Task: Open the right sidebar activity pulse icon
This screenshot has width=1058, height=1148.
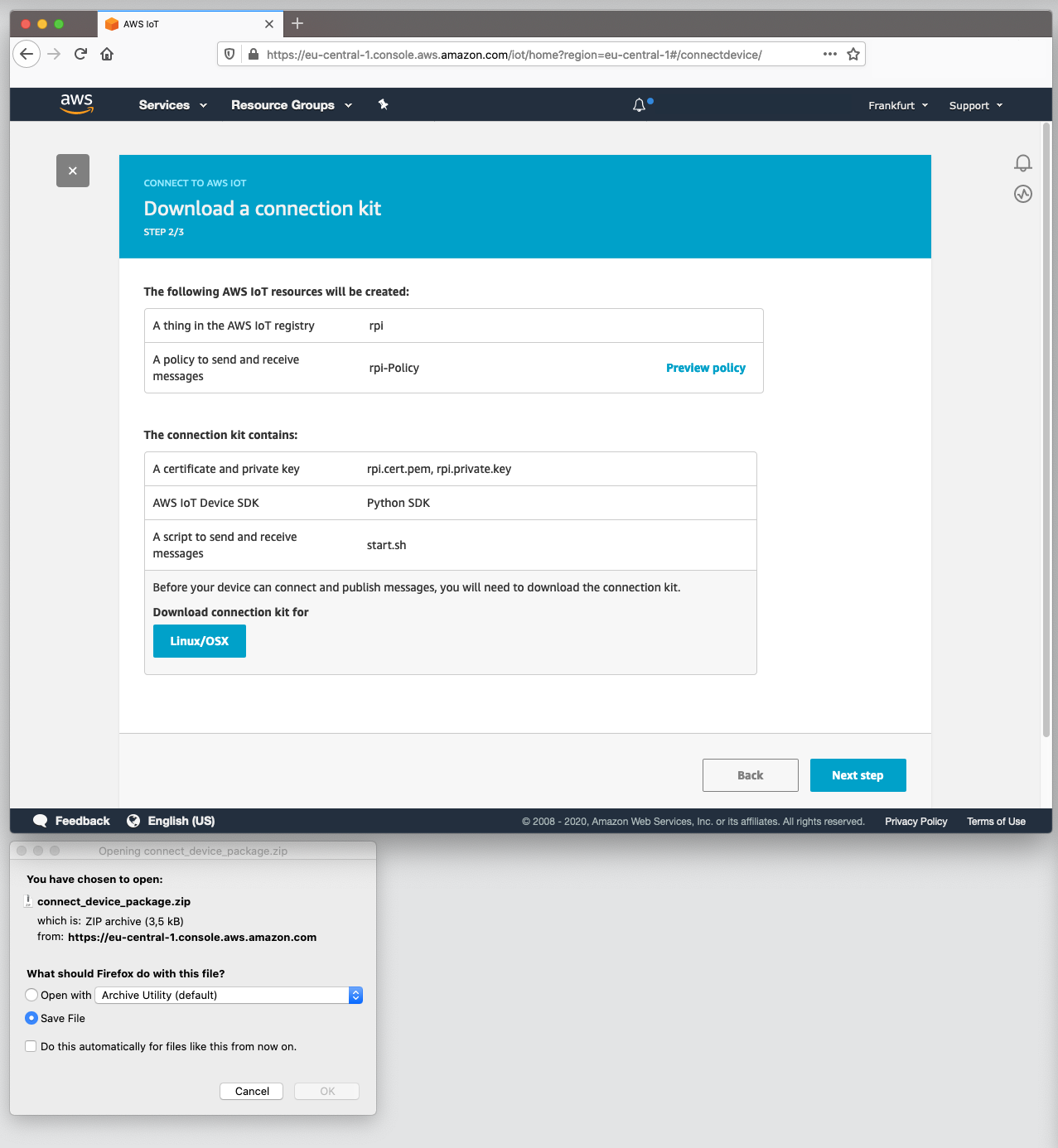Action: 1023,194
